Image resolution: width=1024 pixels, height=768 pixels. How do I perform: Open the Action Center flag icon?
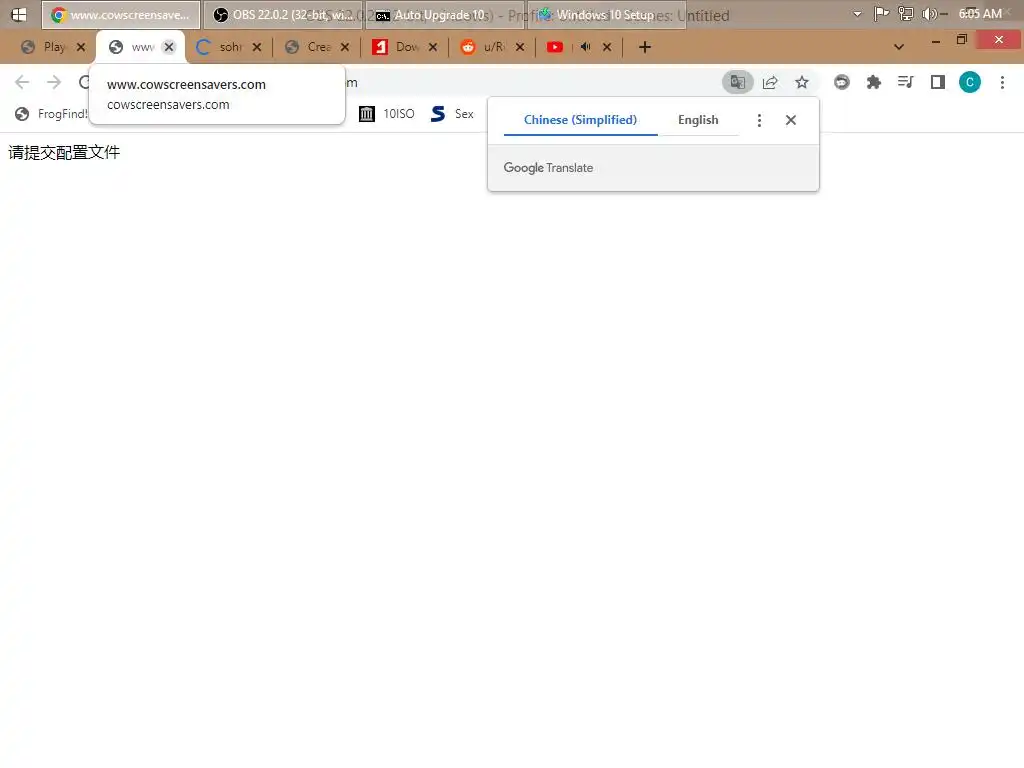(881, 14)
